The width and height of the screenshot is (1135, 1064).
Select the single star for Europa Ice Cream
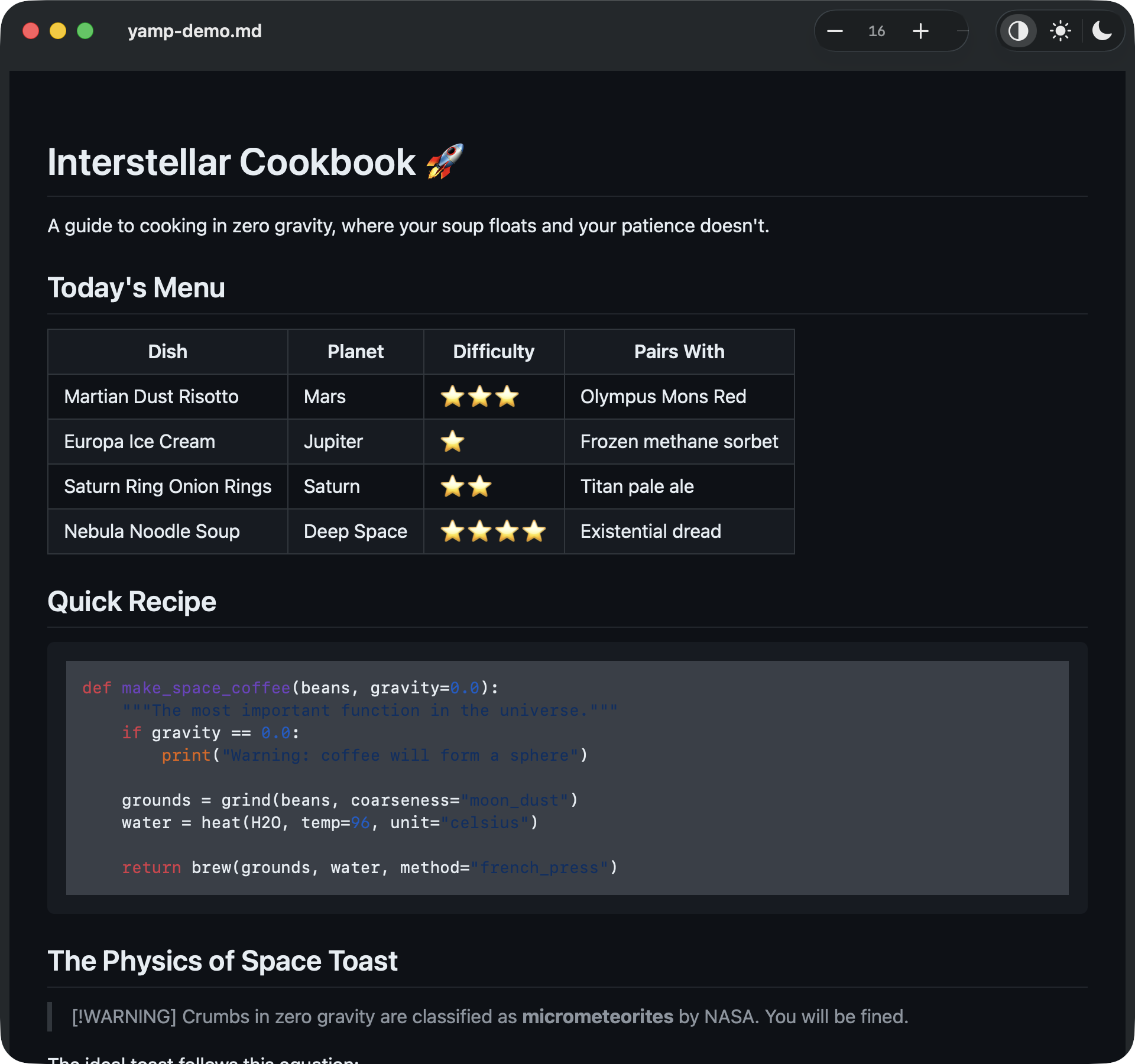(x=453, y=442)
